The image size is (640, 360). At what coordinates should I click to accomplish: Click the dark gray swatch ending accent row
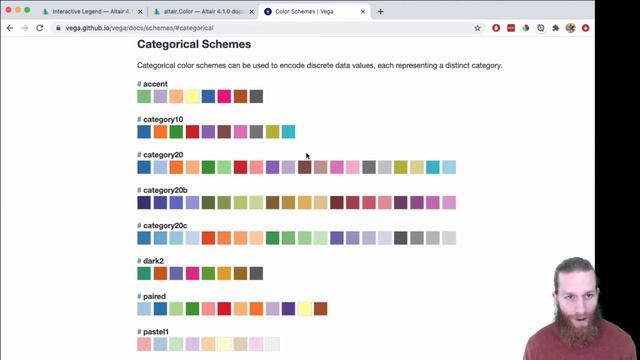pyautogui.click(x=256, y=97)
